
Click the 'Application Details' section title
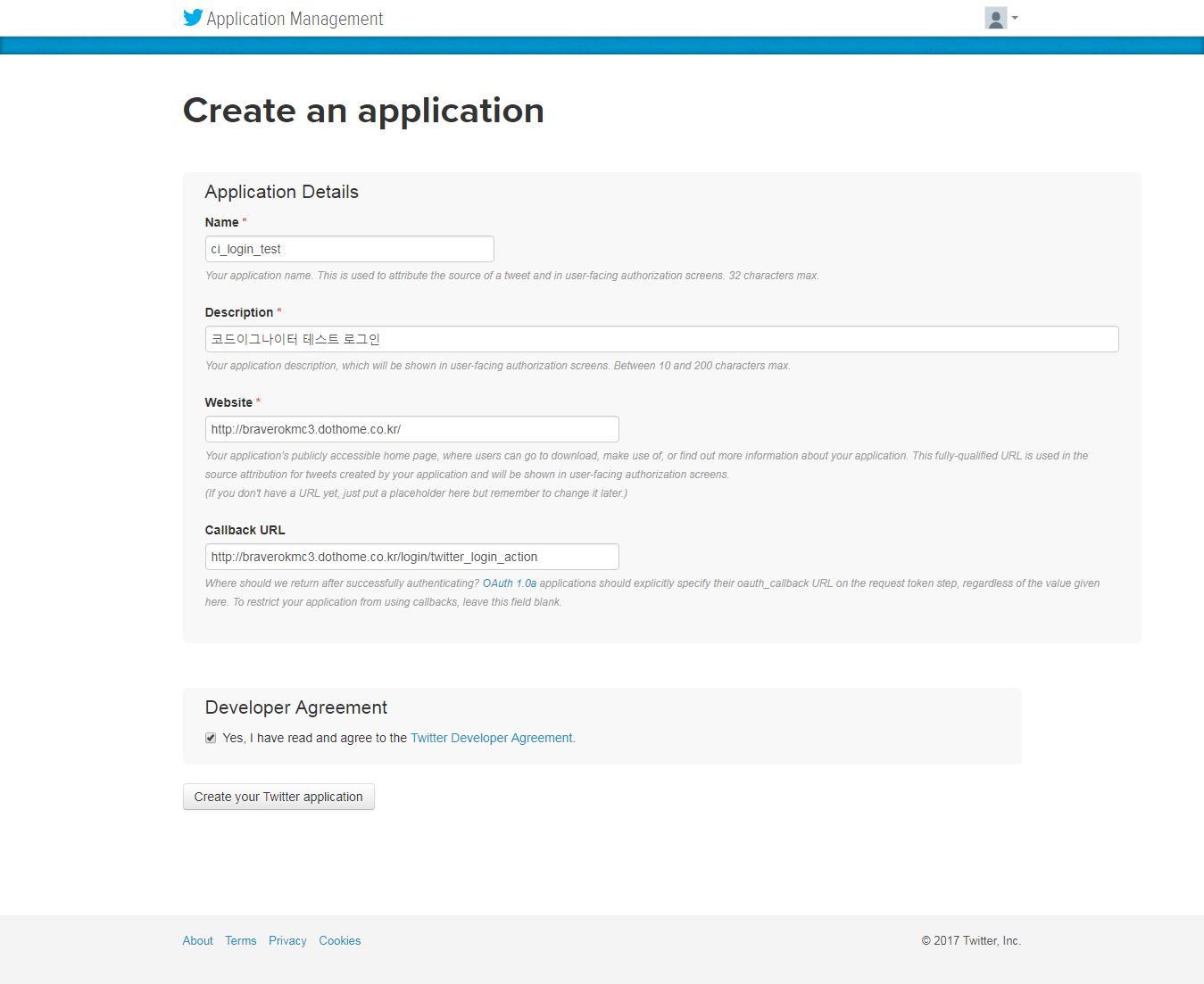pos(282,192)
